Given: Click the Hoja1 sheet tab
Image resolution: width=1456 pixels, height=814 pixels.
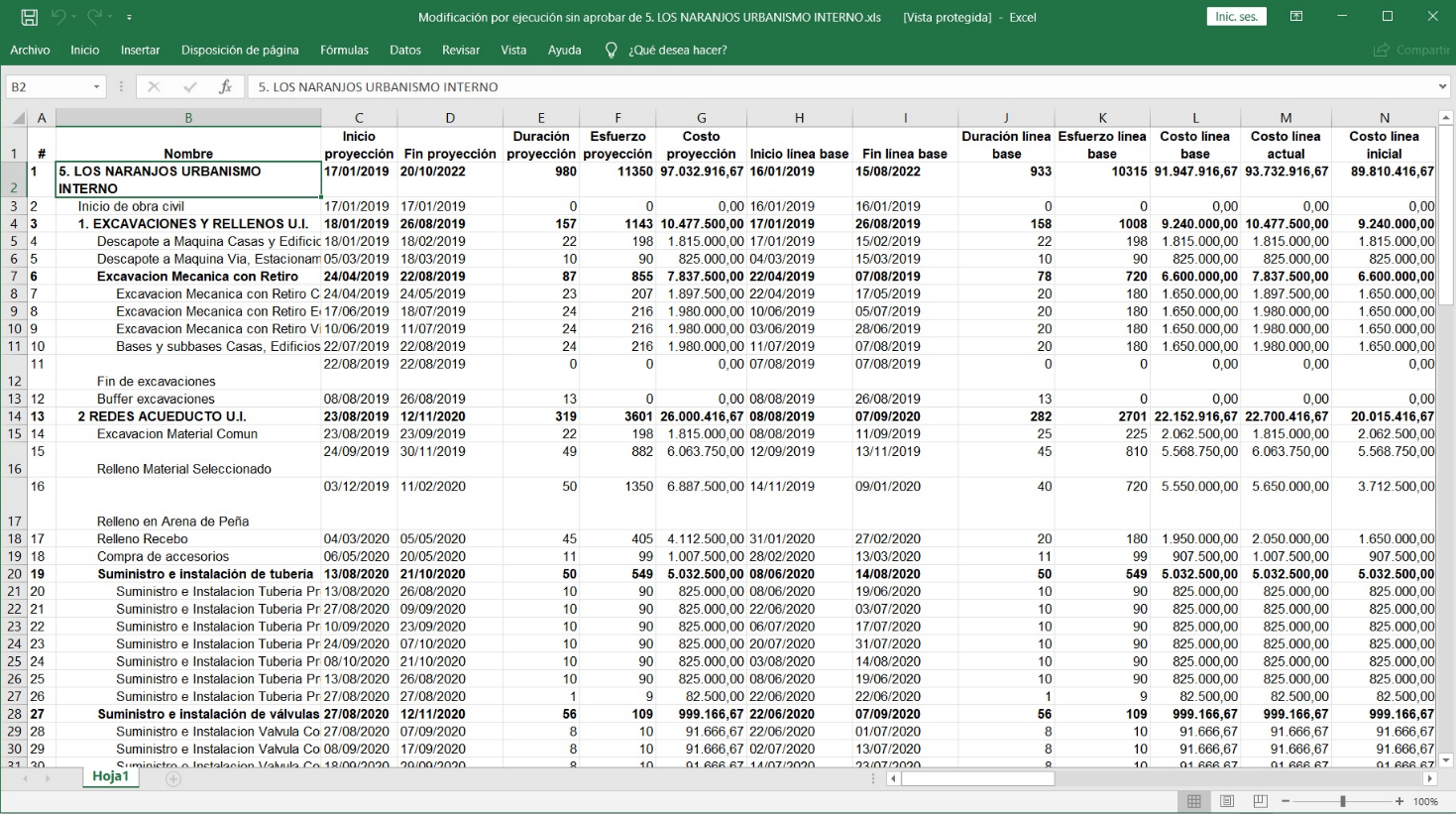Looking at the screenshot, I should point(111,777).
